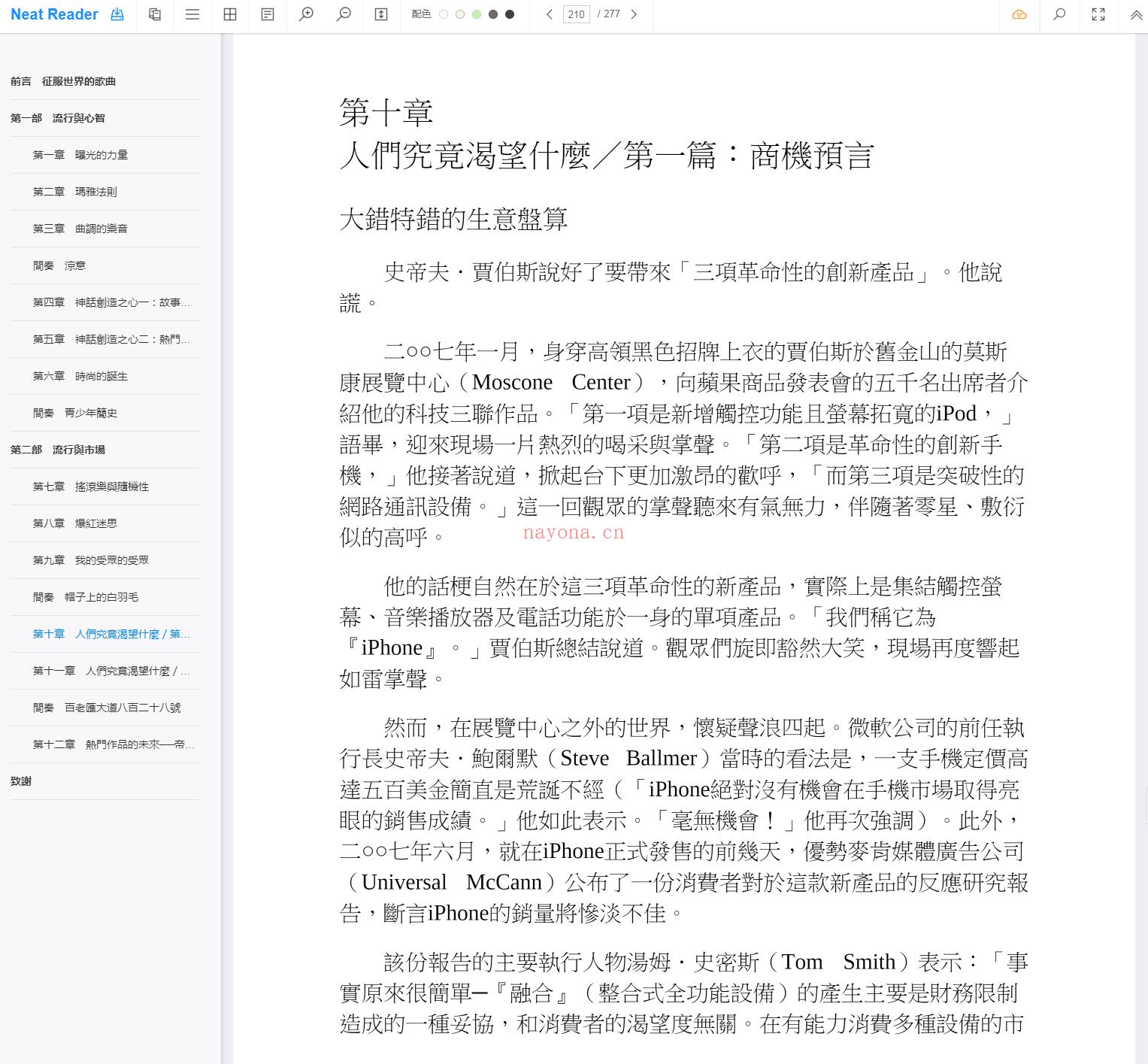Zoom out with magnifier minus icon
The width and height of the screenshot is (1148, 1064).
pos(344,14)
